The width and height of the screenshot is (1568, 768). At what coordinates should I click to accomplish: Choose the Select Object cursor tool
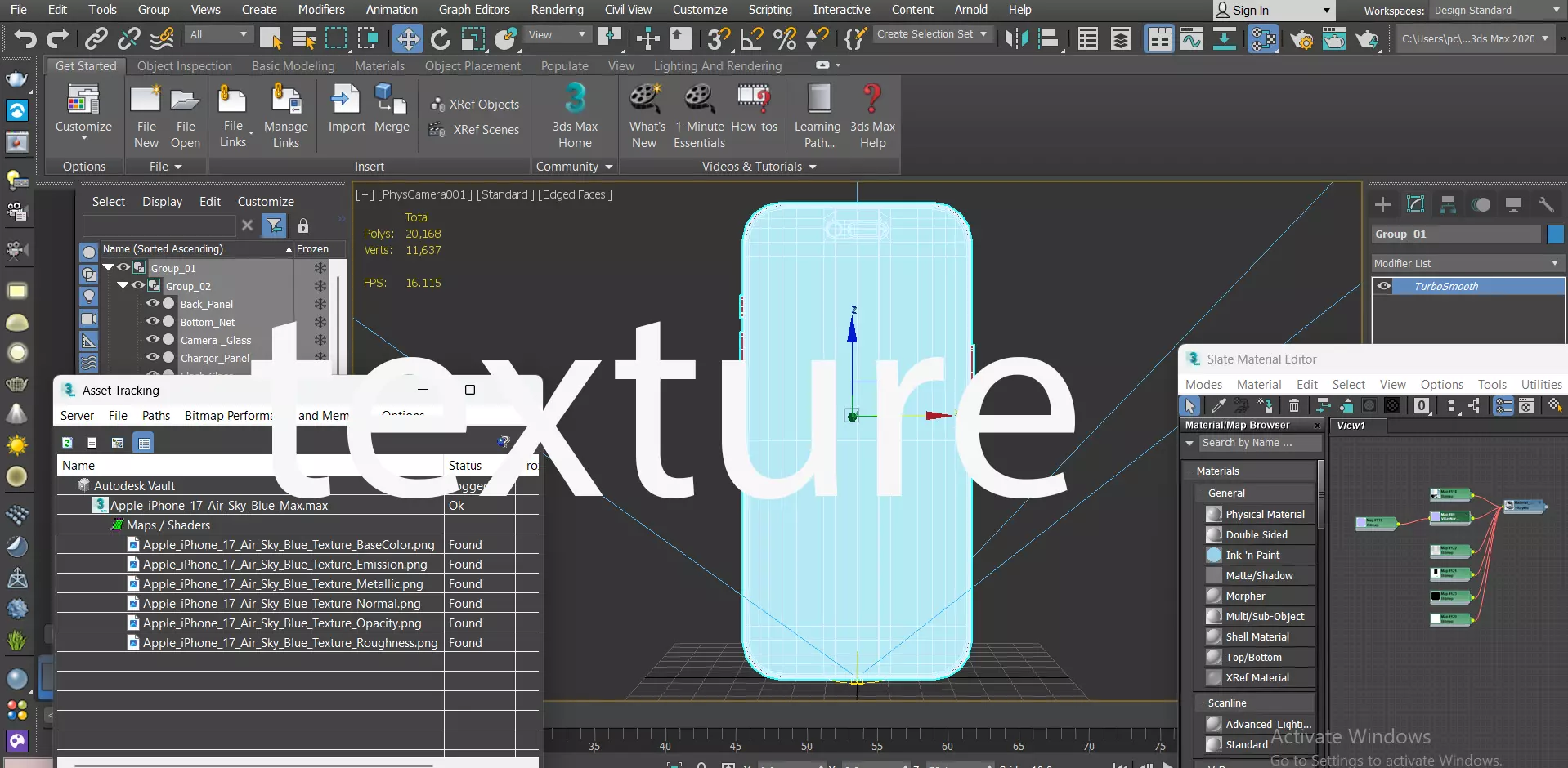coord(271,38)
